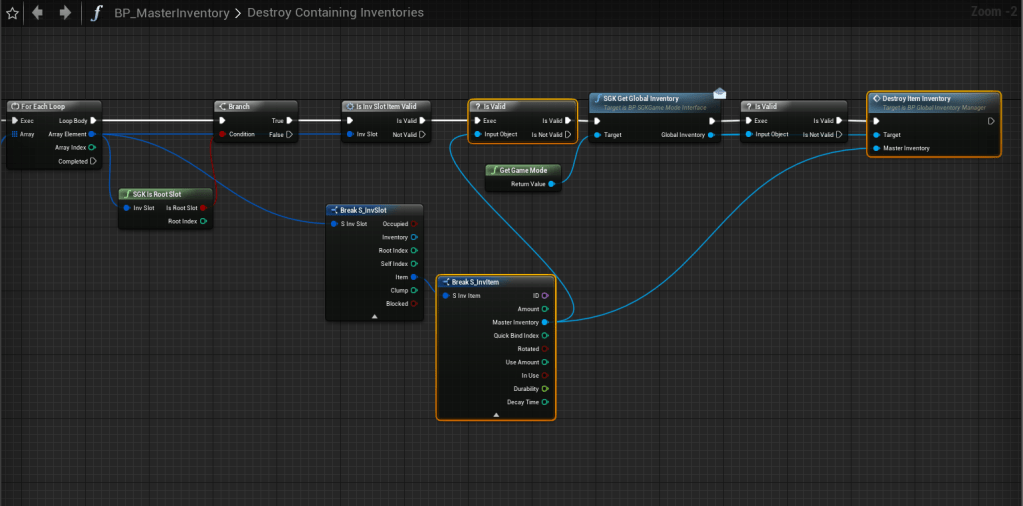Collapse pins arrow on Break S_InvSlot node
The width and height of the screenshot is (1023, 506).
point(374,315)
